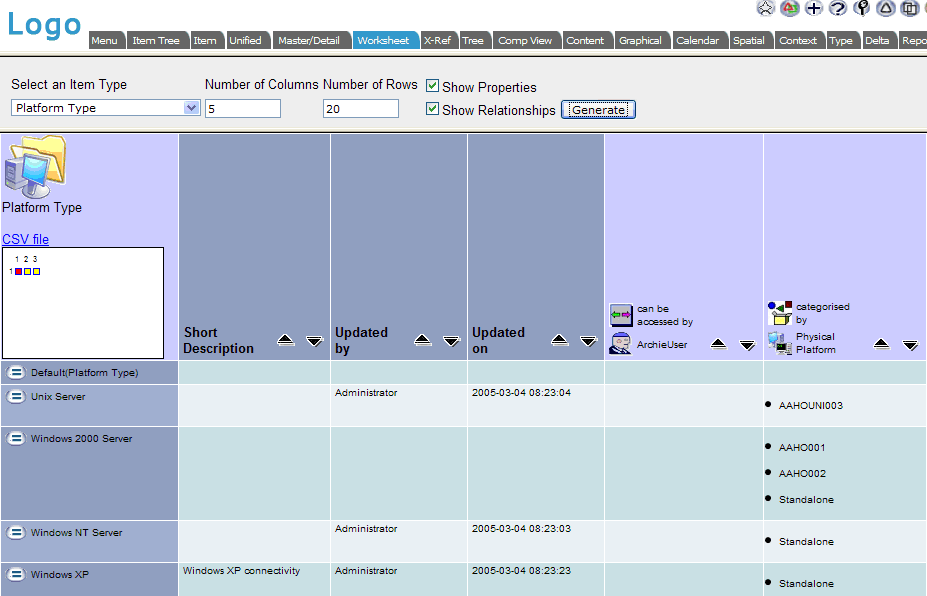Click menu icon beside Windows 2000 Server
Image resolution: width=927 pixels, height=596 pixels.
[16, 439]
